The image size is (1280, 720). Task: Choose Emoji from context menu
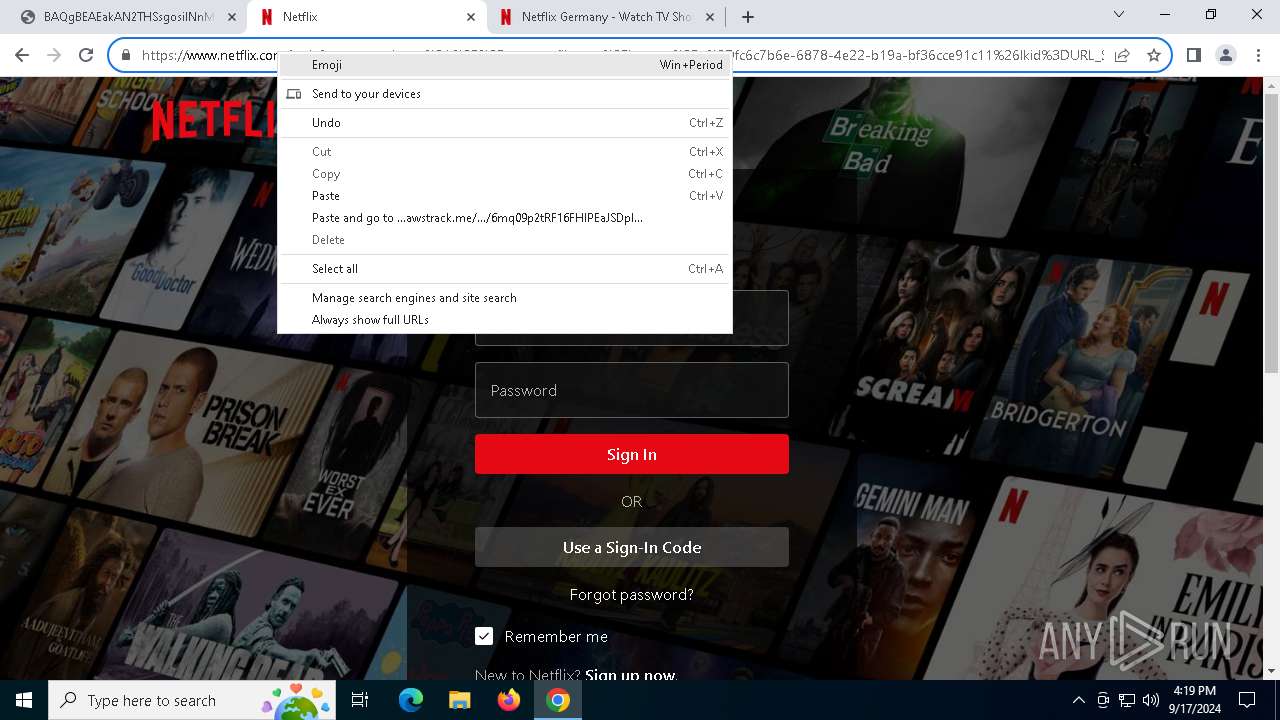[x=505, y=65]
